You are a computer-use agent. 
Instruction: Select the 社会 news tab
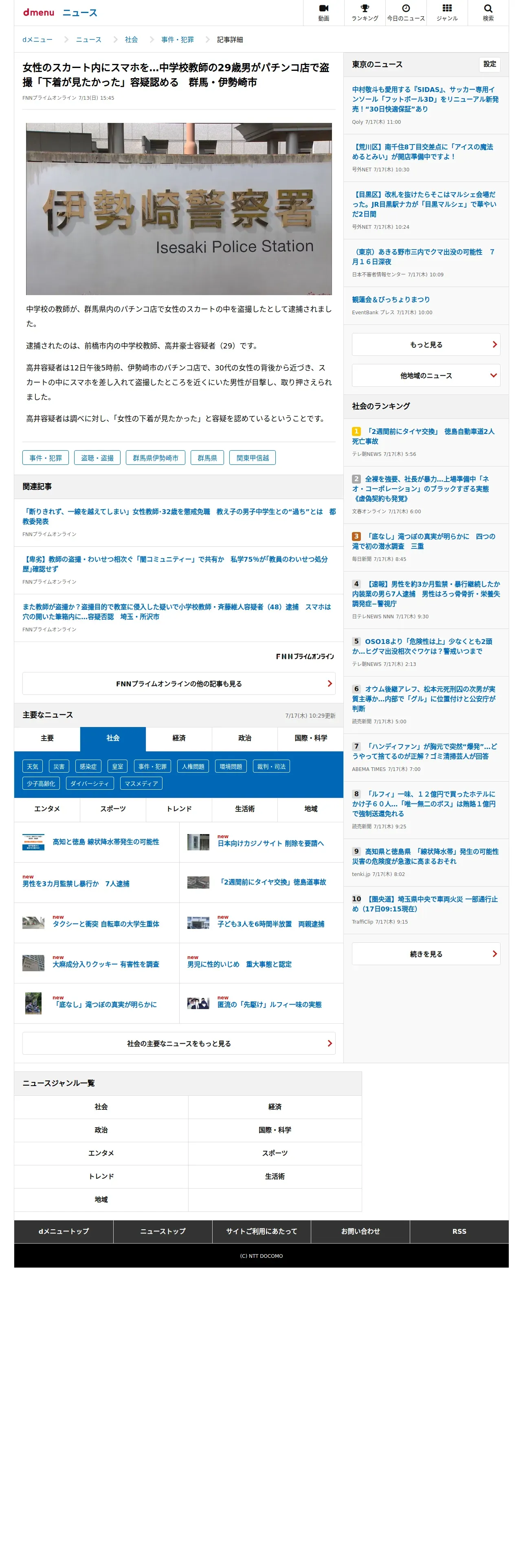113,738
